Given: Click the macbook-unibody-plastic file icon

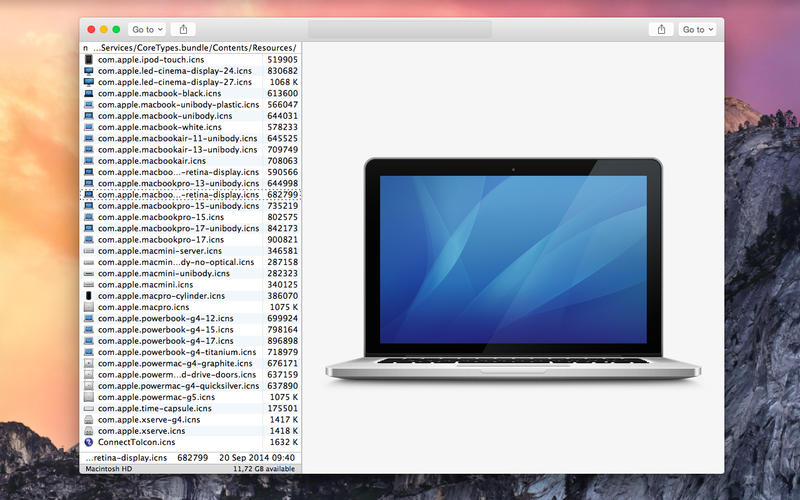Looking at the screenshot, I should (x=89, y=105).
